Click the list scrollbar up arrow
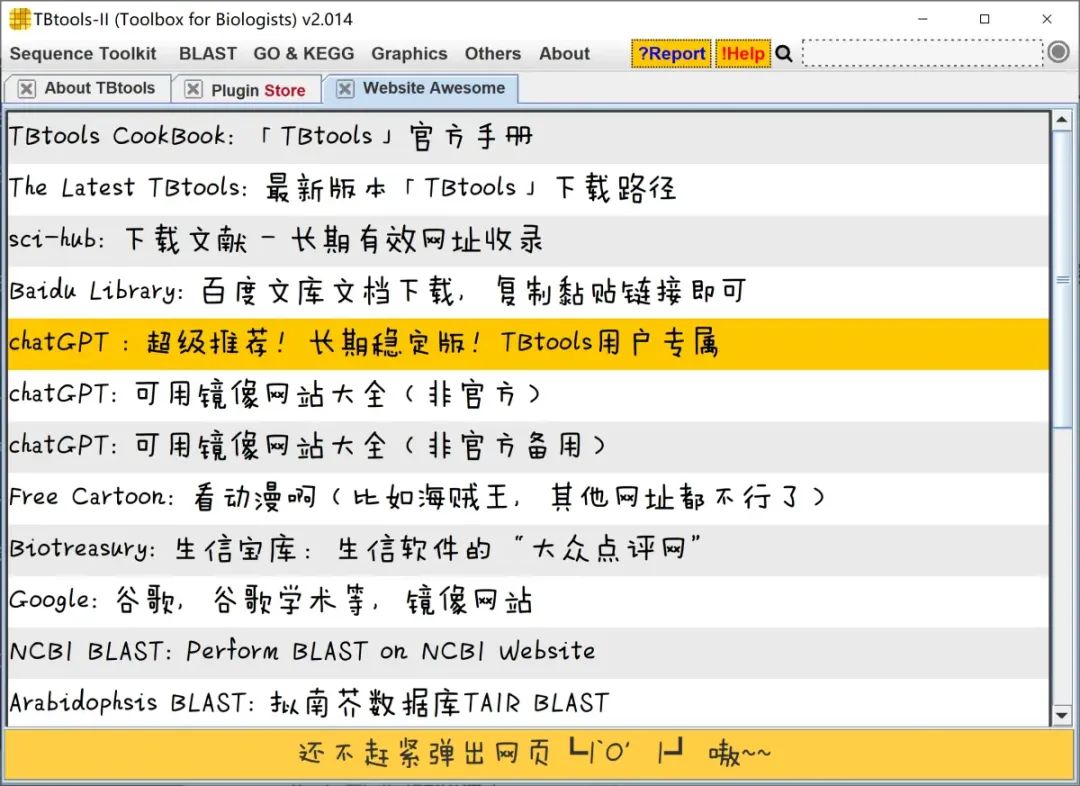The width and height of the screenshot is (1080, 786). click(1061, 121)
